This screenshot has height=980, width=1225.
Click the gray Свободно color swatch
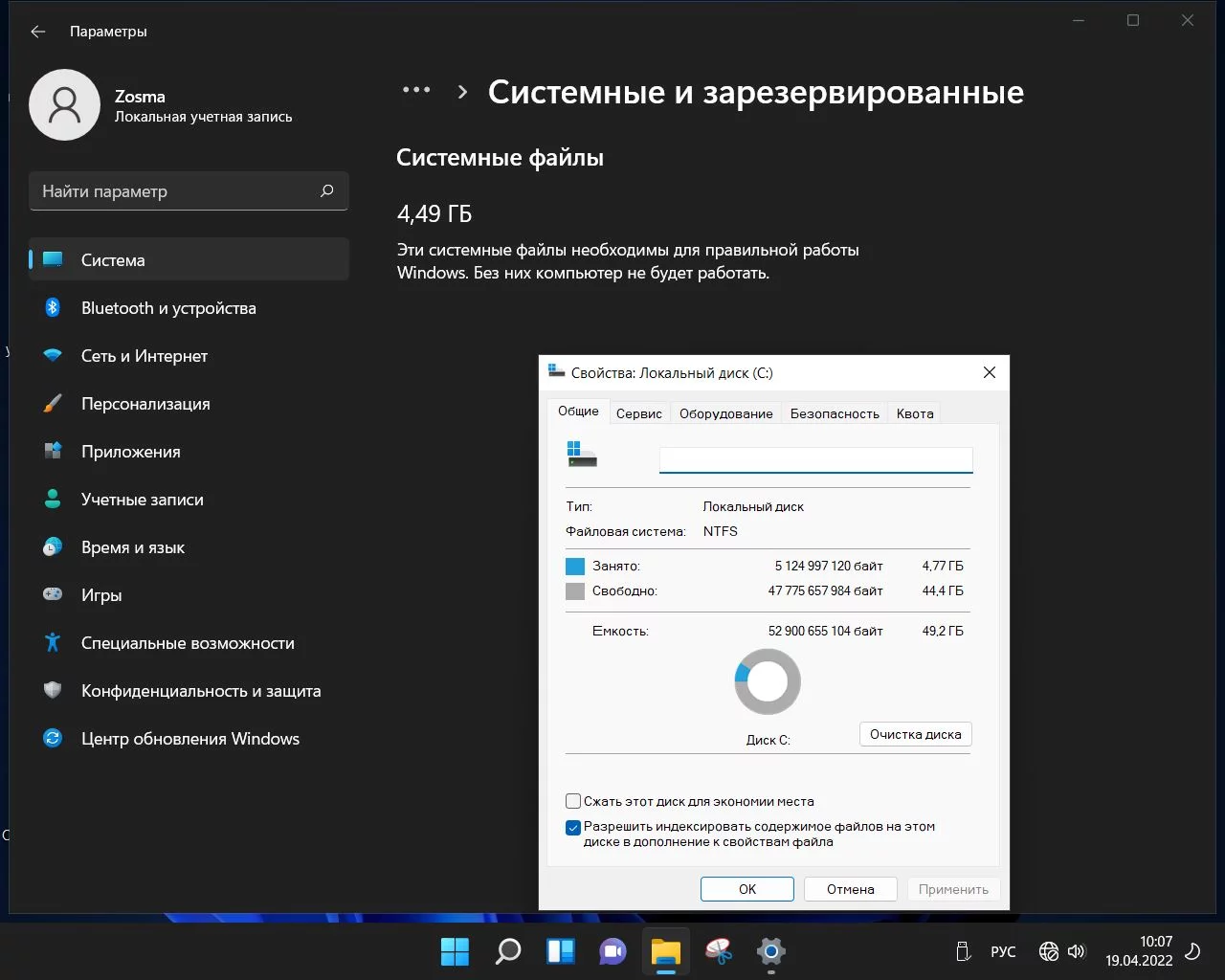pos(575,590)
